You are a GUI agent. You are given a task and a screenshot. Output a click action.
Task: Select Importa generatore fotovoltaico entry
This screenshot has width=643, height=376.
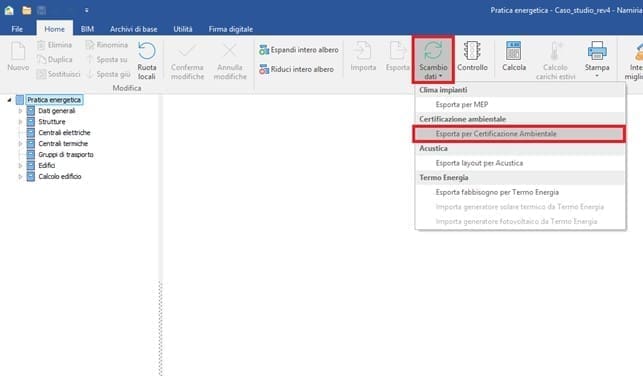(520, 222)
